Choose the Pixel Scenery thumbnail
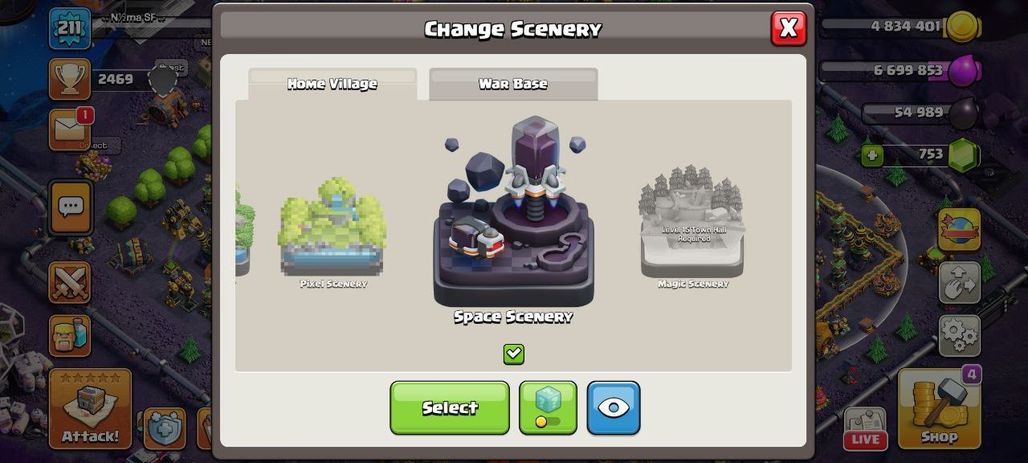Viewport: 1028px width, 463px height. (x=332, y=228)
